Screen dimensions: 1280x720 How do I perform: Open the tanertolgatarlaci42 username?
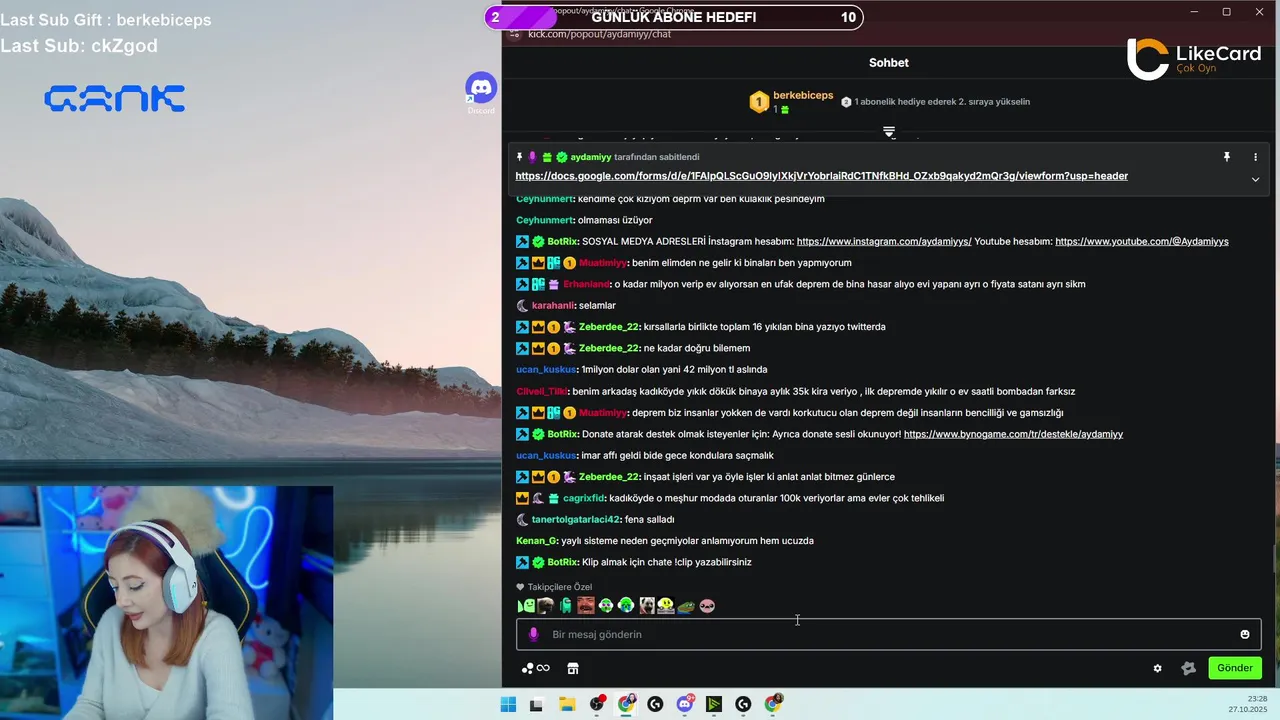576,519
